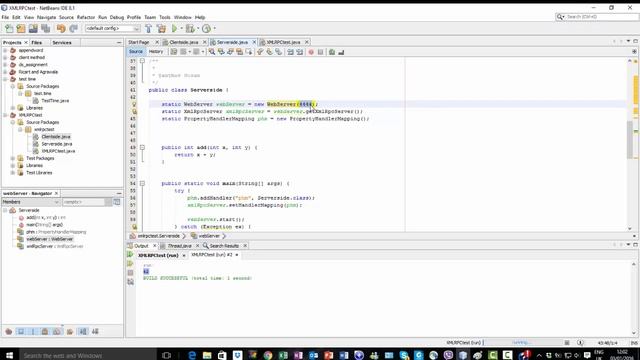The width and height of the screenshot is (640, 360).
Task: Collapse the add method fold on line 49
Action: (142, 147)
